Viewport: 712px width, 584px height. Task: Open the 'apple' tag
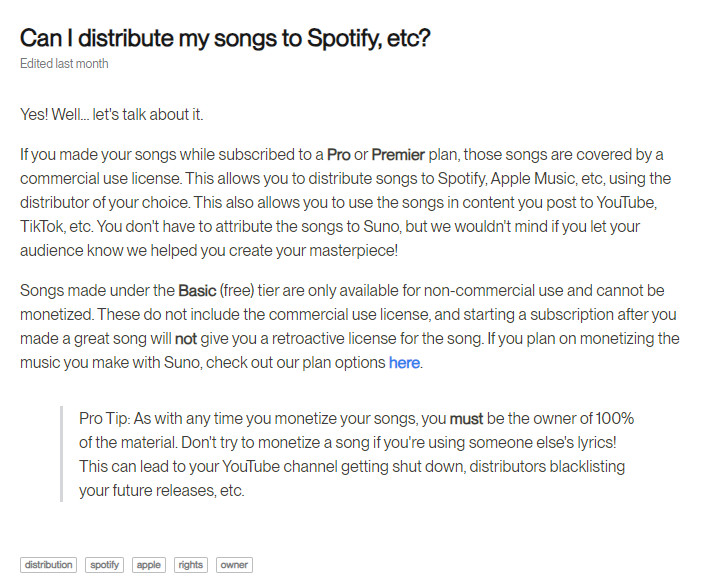pos(148,565)
